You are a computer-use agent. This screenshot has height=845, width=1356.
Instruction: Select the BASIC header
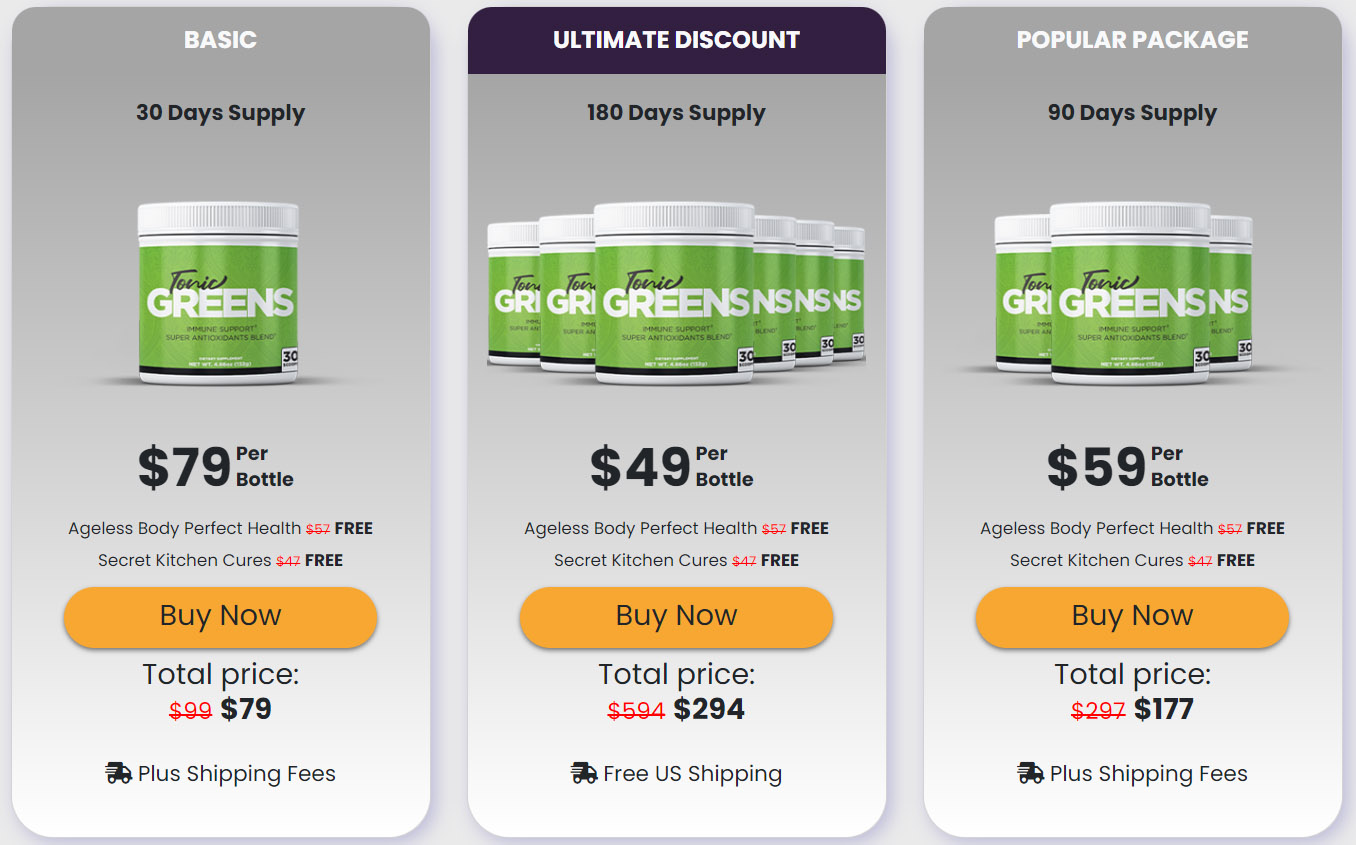tap(220, 40)
